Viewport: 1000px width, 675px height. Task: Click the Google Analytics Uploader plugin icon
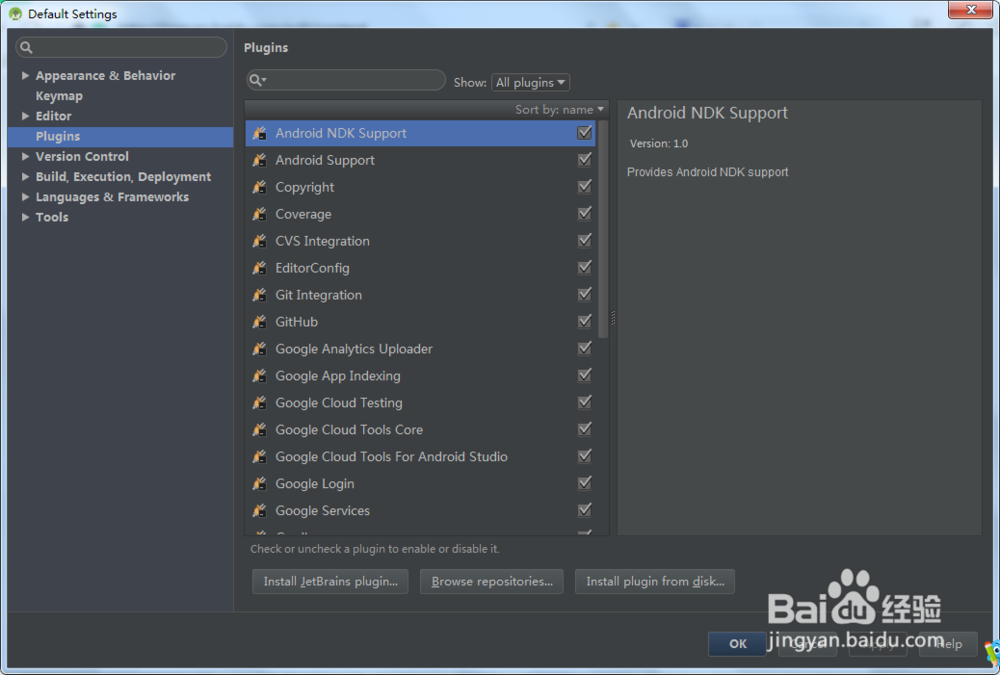click(x=260, y=349)
